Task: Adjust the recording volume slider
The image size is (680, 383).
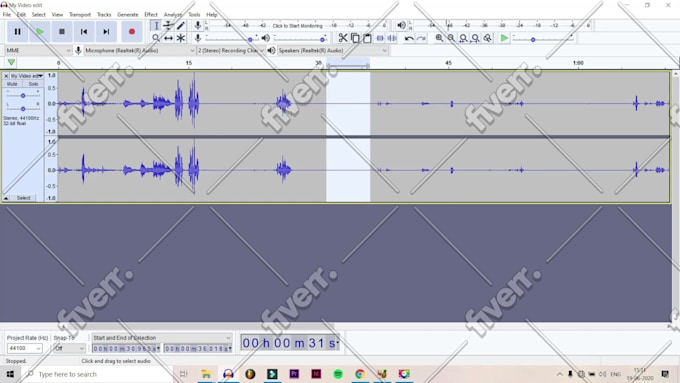Action: [232, 39]
